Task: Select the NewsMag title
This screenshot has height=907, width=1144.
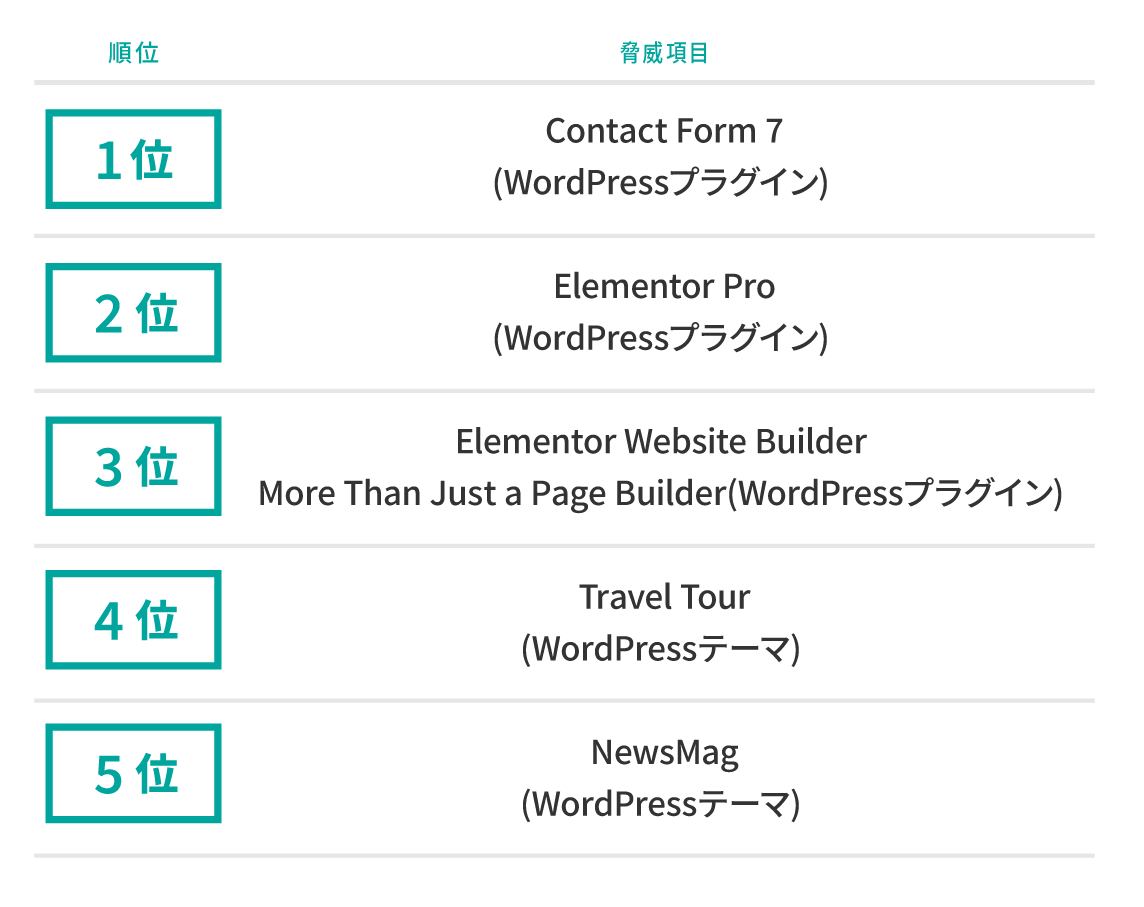Action: (x=664, y=752)
